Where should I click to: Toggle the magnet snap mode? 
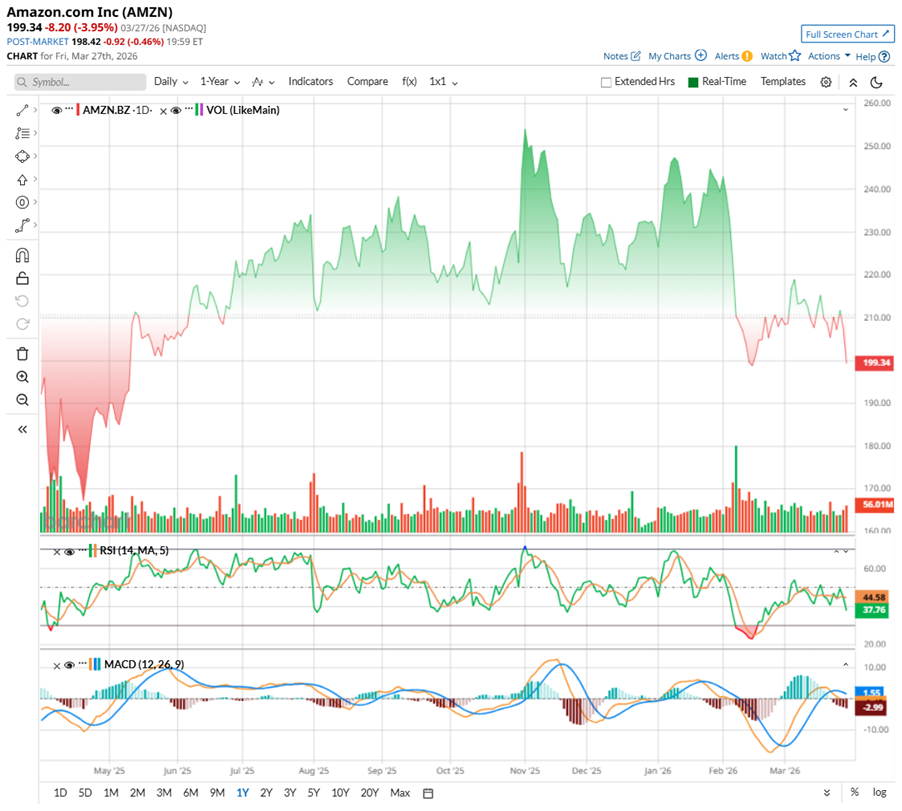(x=22, y=255)
